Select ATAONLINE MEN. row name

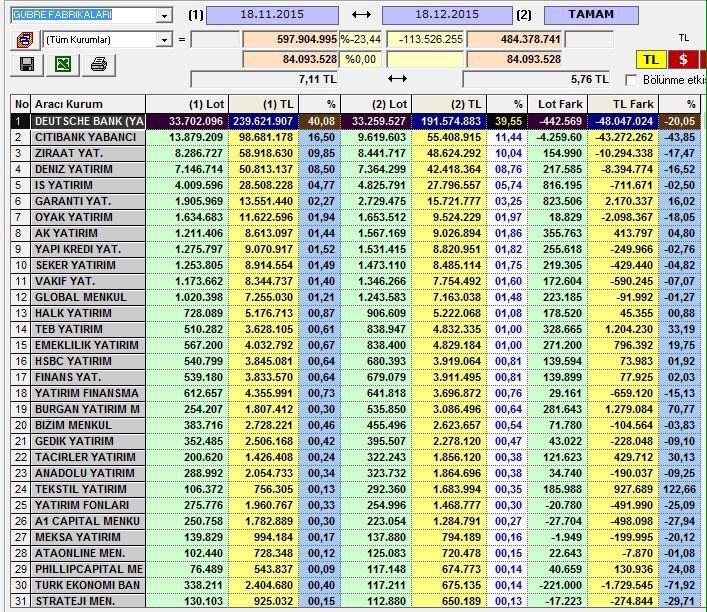click(x=88, y=553)
